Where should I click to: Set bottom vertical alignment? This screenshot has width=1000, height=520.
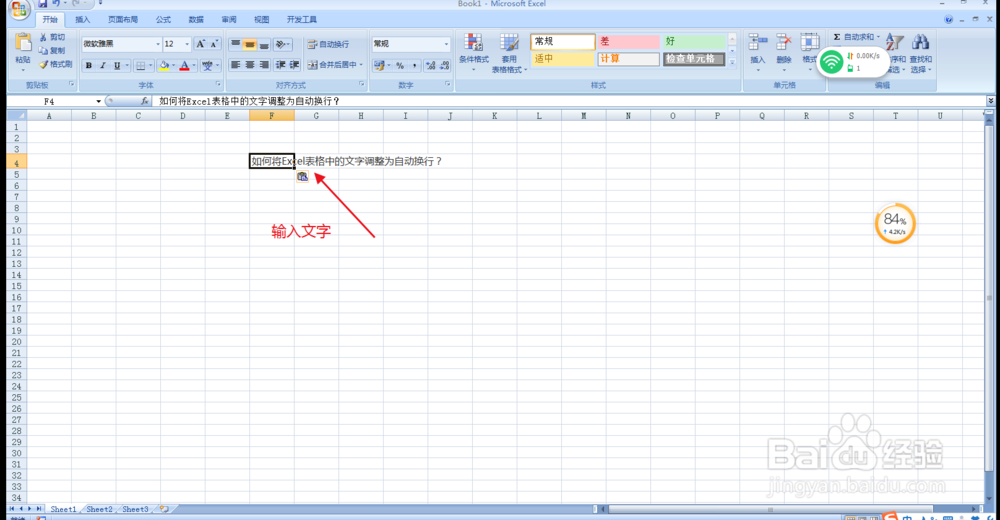263,44
